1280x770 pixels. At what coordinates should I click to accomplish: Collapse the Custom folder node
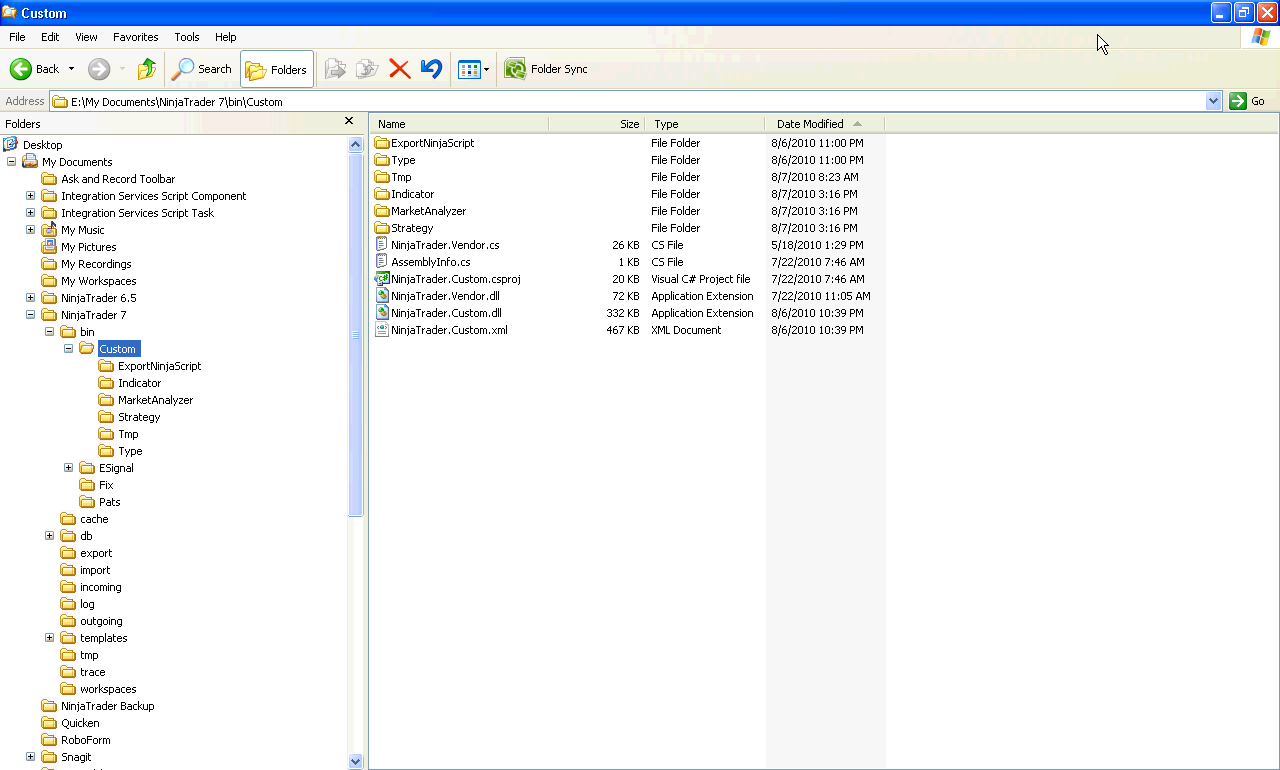(x=69, y=349)
